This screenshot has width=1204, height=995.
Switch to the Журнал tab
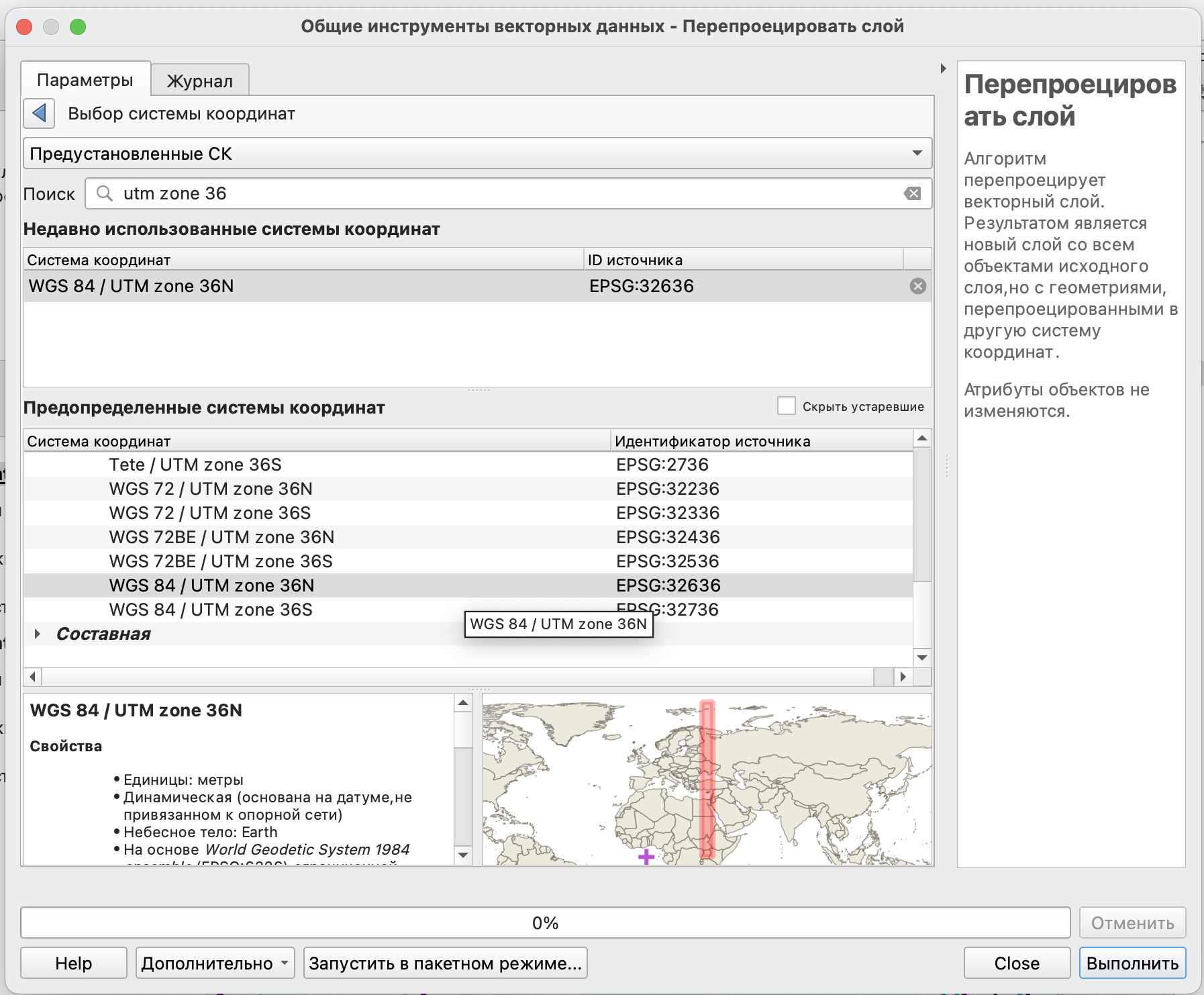tap(199, 81)
